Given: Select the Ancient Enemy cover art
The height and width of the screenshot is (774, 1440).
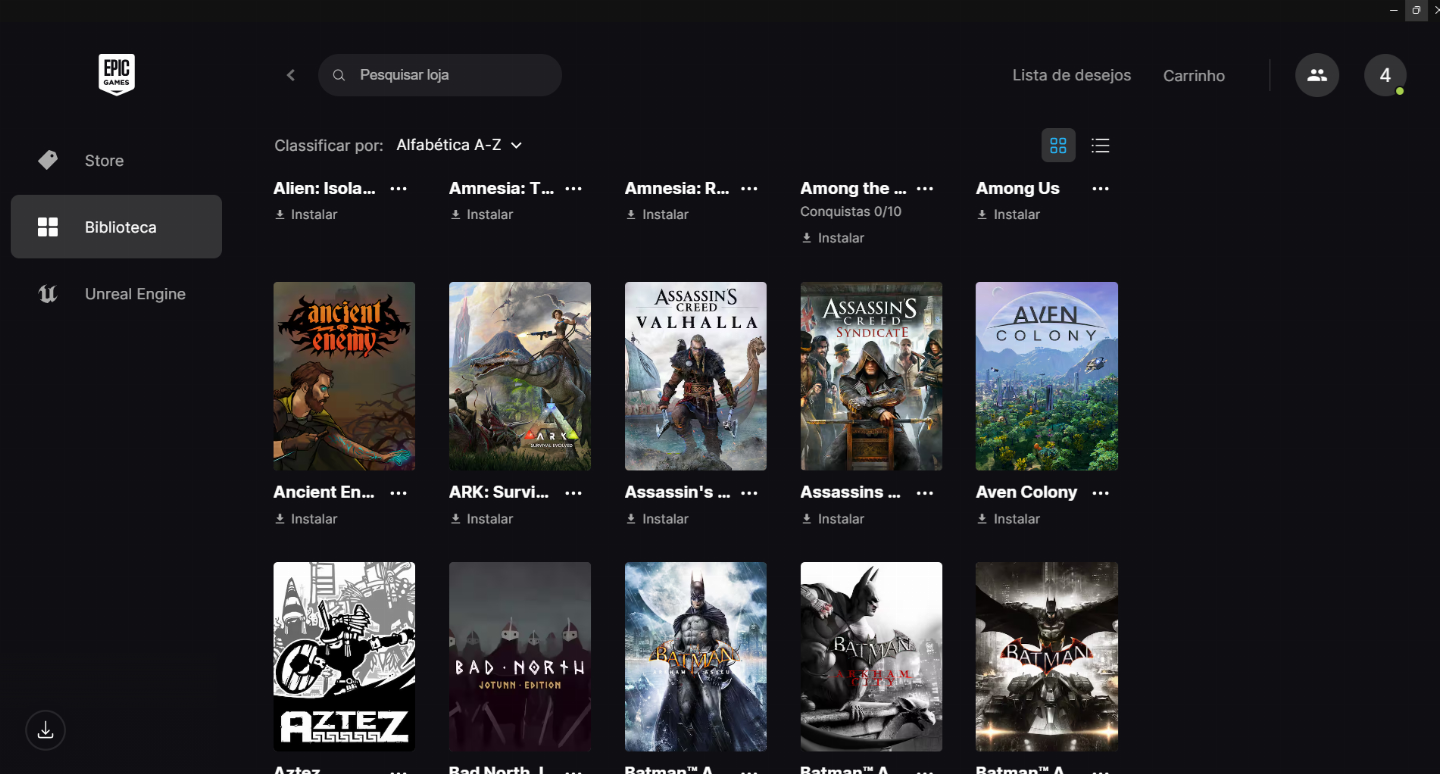Looking at the screenshot, I should 344,376.
